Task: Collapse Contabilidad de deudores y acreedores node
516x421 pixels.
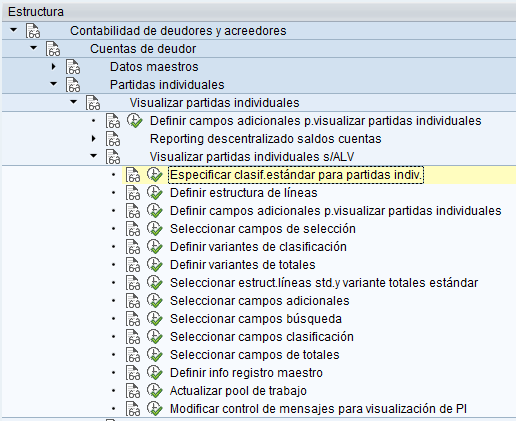Action: (13, 30)
